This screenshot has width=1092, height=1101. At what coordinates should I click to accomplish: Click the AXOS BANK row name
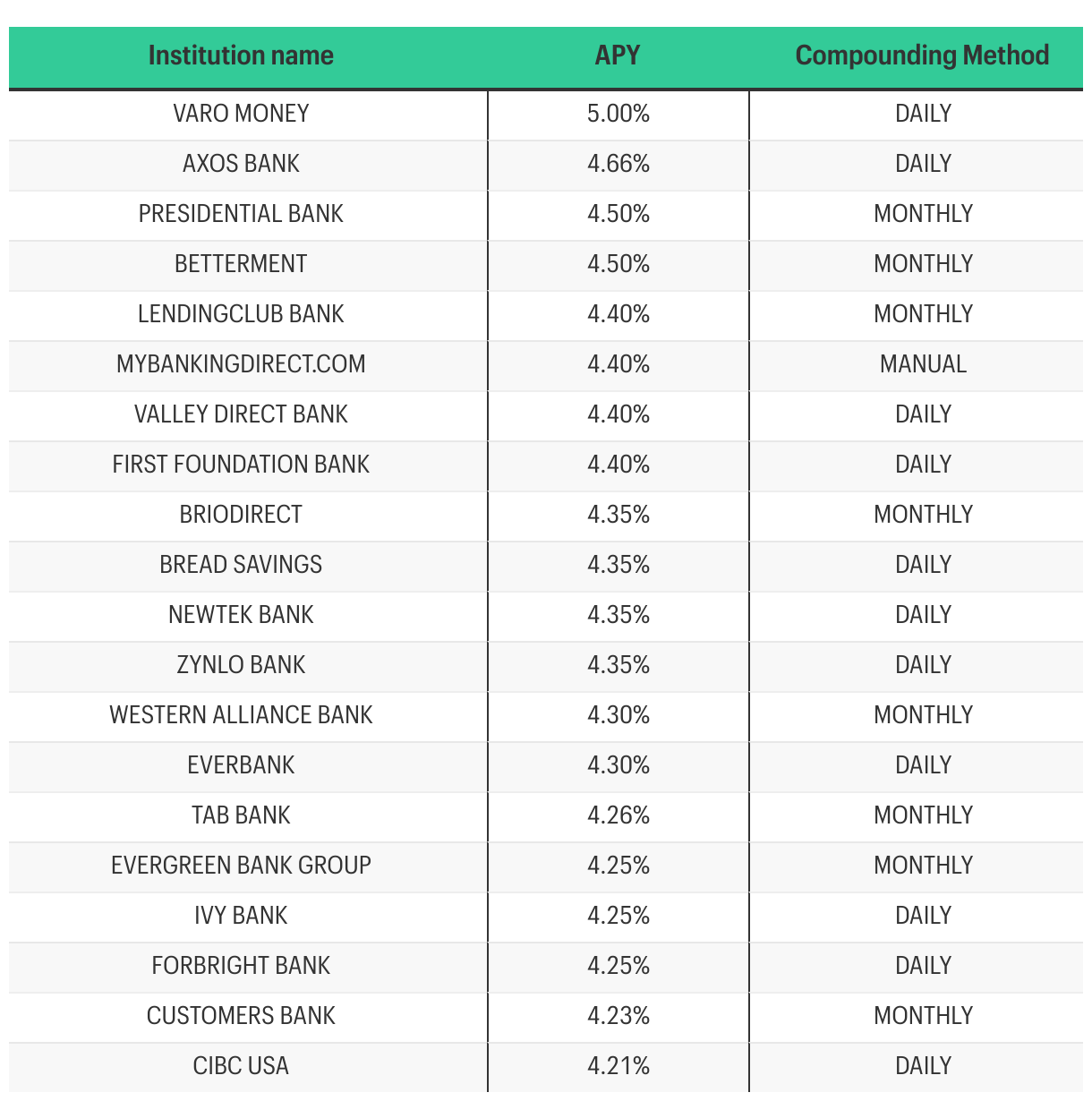pyautogui.click(x=241, y=164)
